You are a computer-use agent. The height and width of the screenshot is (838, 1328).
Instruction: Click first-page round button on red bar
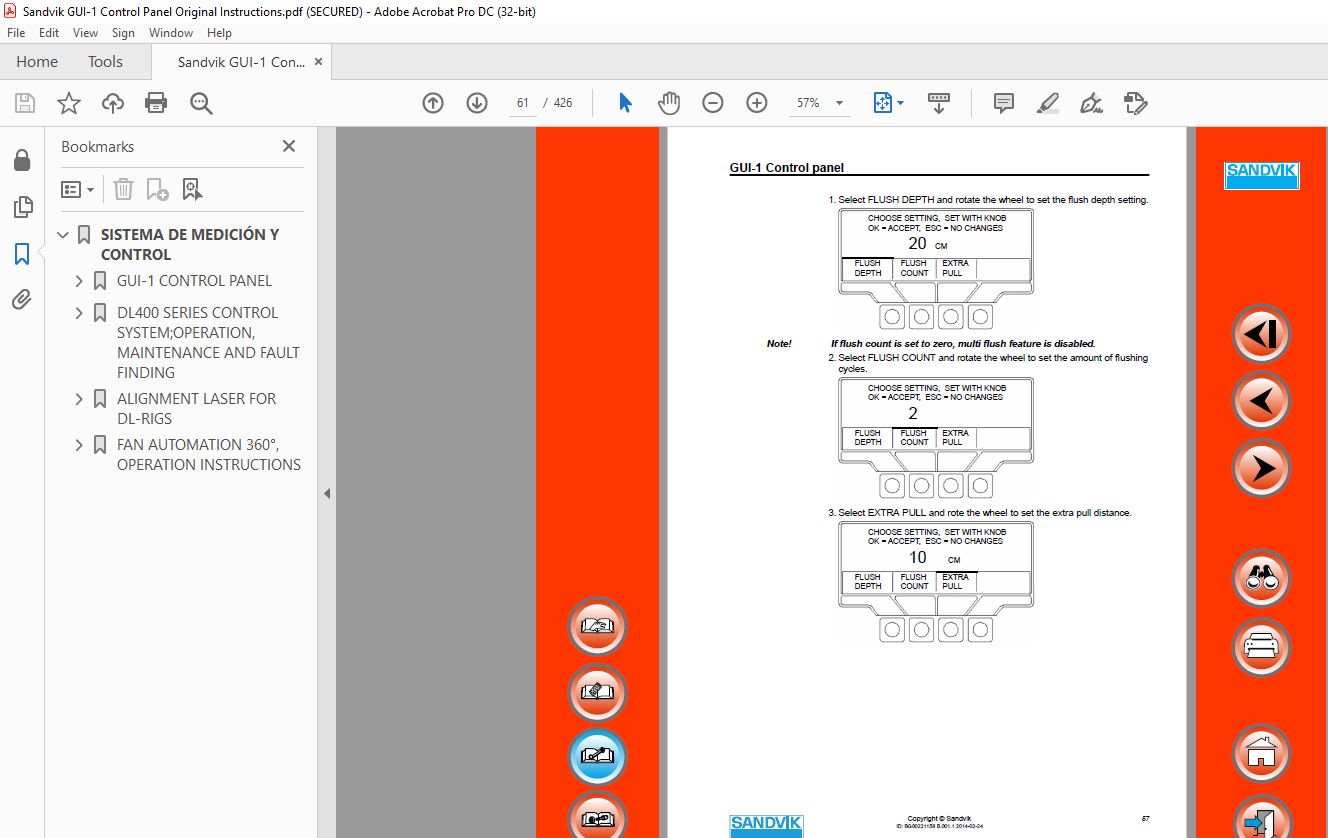click(1261, 334)
